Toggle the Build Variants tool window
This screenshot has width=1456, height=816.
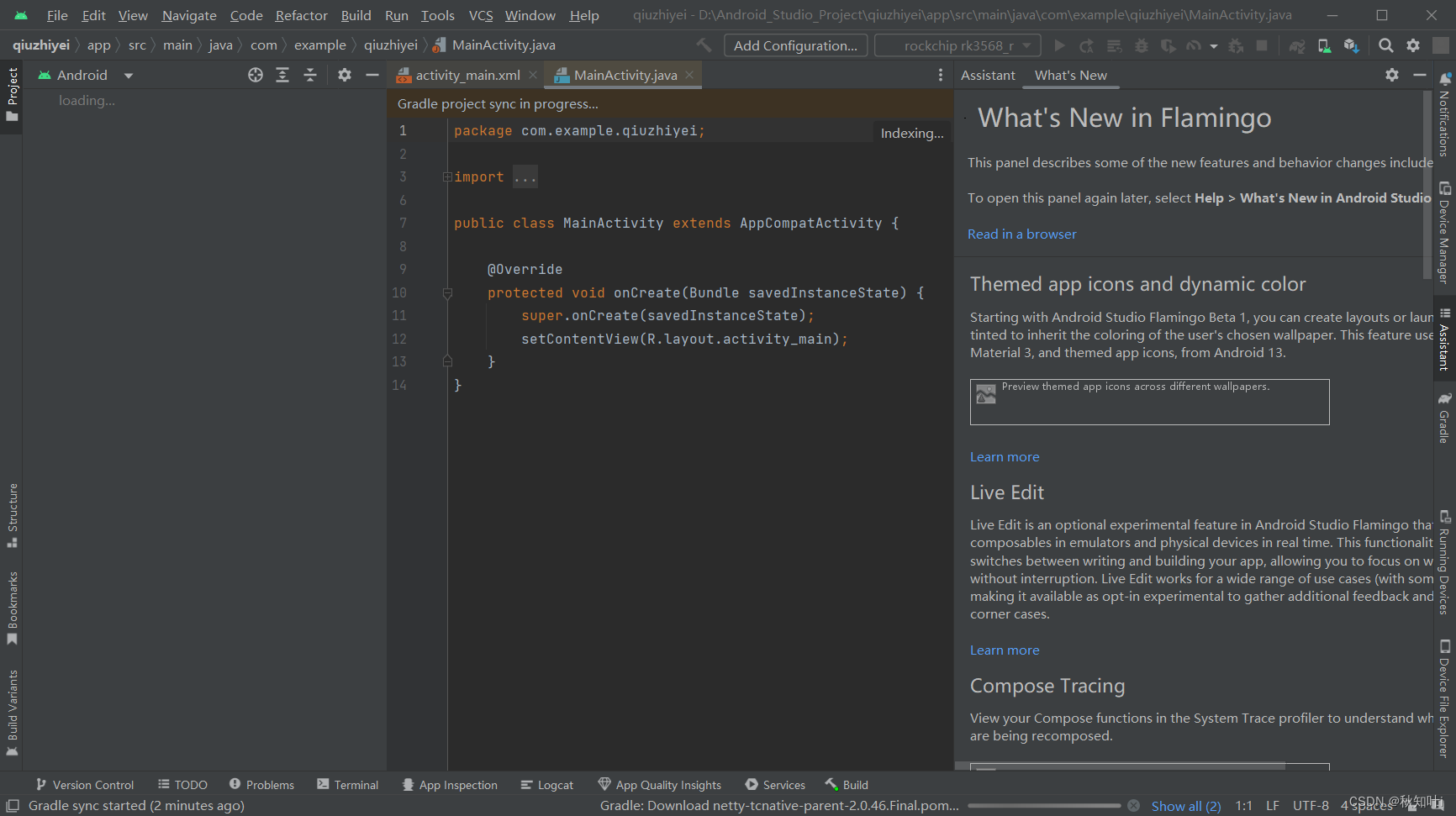coord(12,713)
